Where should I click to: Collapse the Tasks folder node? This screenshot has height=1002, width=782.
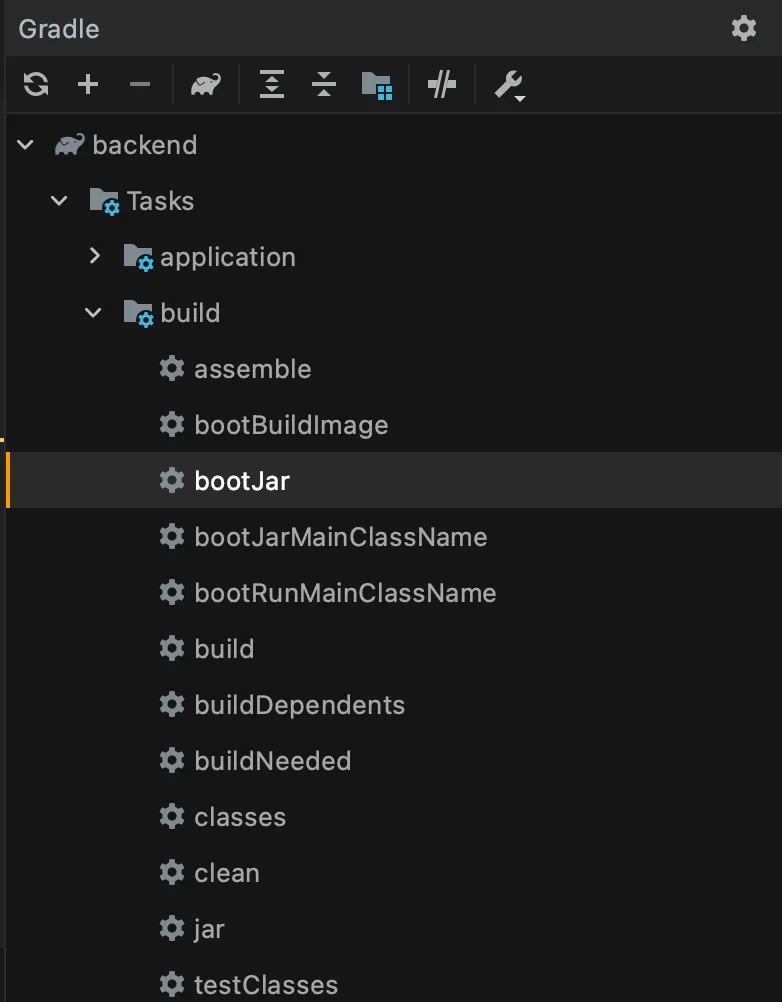(x=60, y=201)
